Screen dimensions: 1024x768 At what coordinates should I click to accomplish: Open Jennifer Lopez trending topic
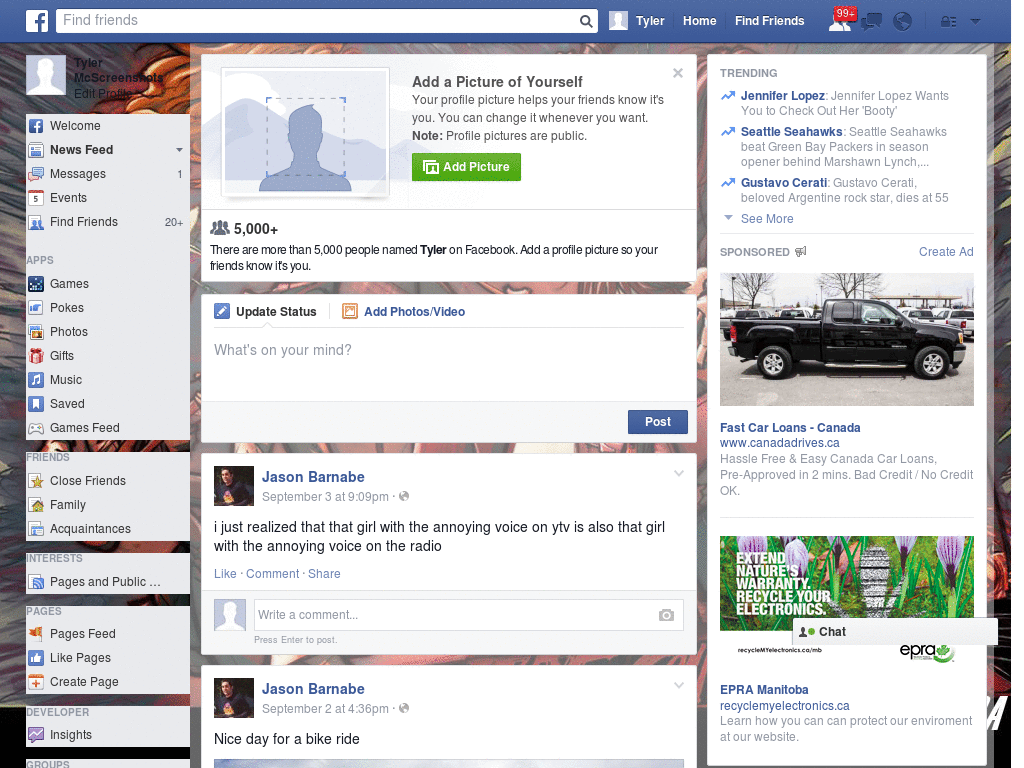coord(782,96)
